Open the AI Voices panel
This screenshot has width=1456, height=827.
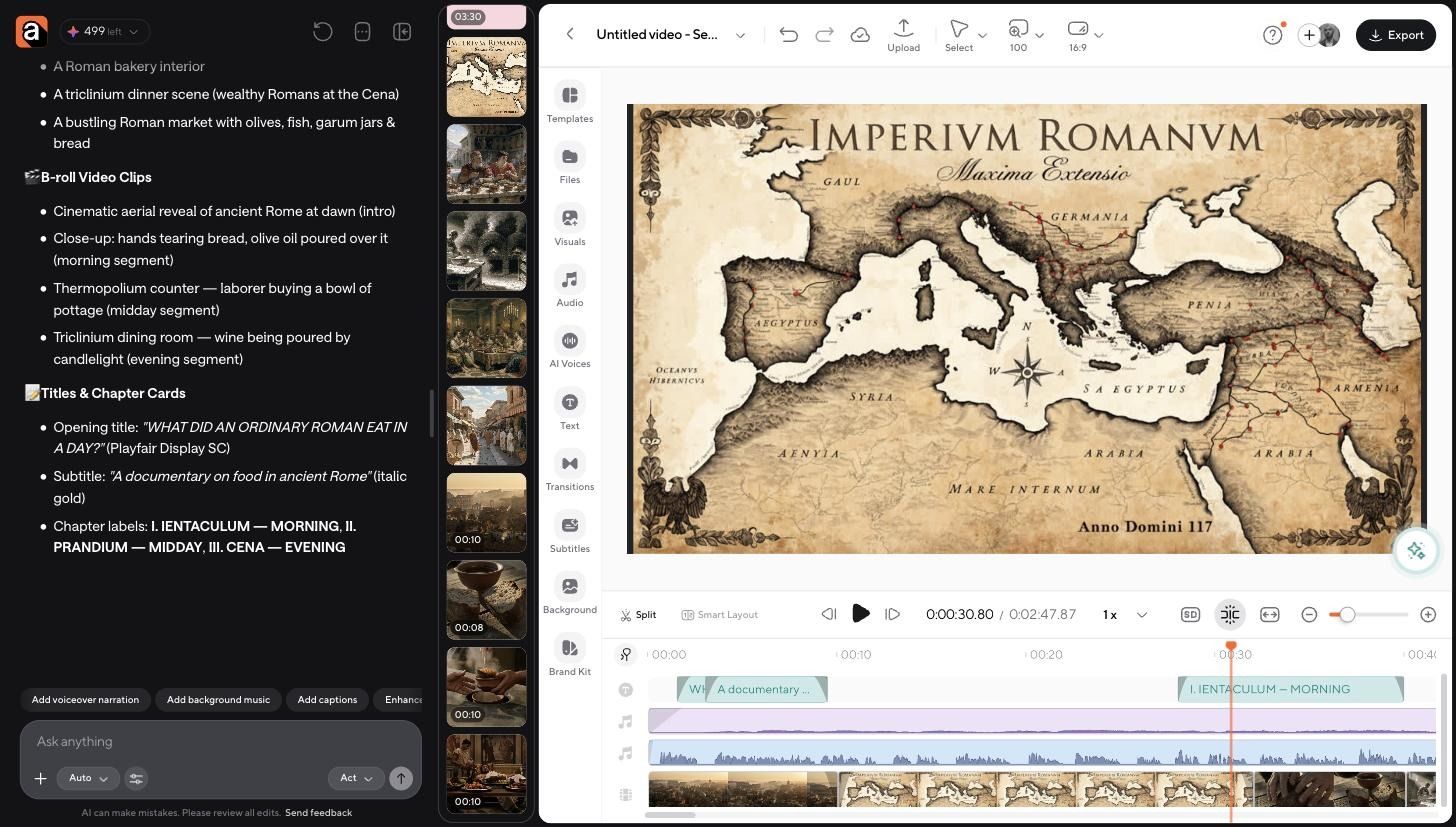[569, 349]
